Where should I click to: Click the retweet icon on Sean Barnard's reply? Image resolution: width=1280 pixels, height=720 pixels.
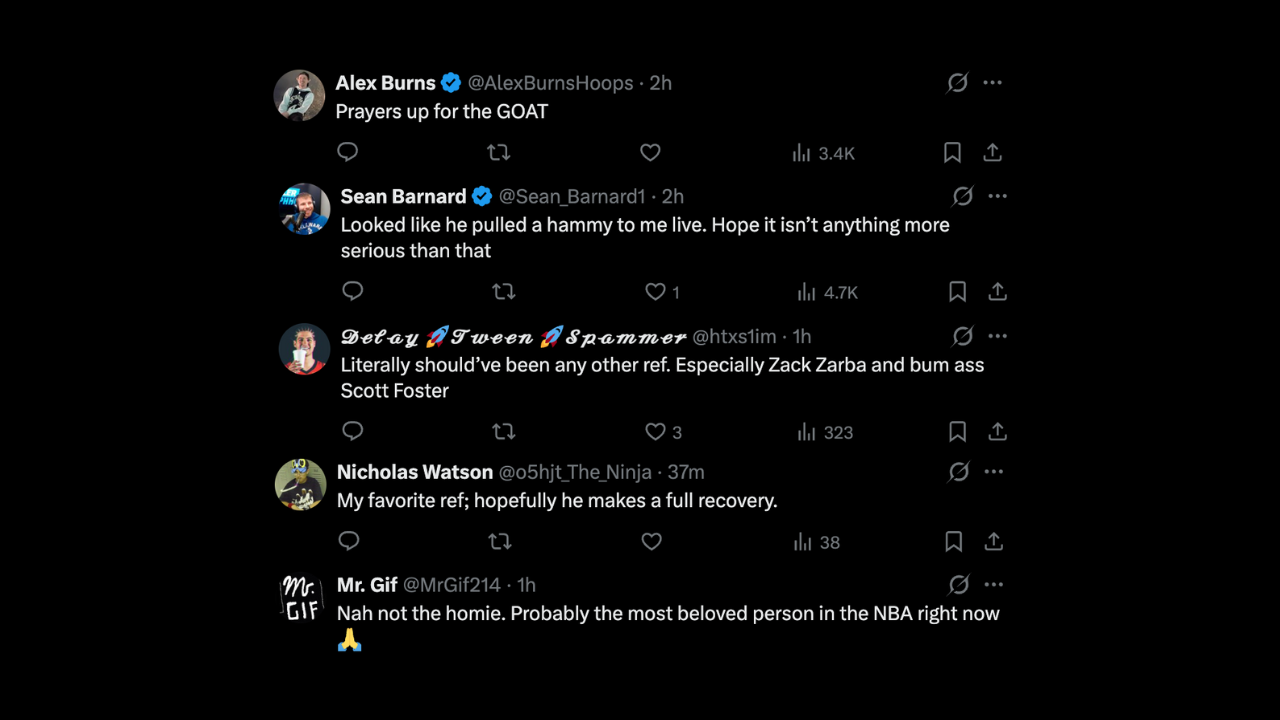(503, 291)
